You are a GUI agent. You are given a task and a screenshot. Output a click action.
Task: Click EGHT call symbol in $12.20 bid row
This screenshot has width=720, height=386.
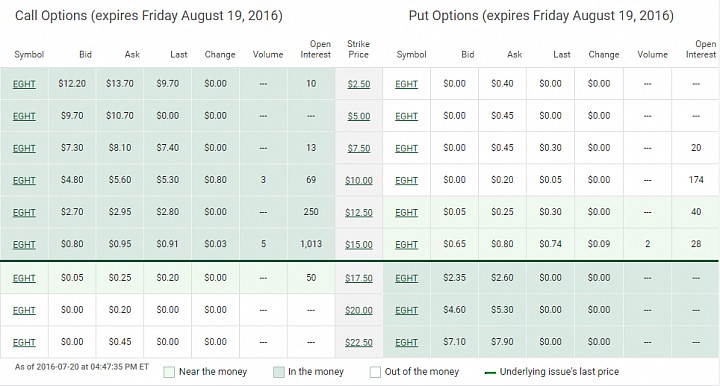[24, 84]
